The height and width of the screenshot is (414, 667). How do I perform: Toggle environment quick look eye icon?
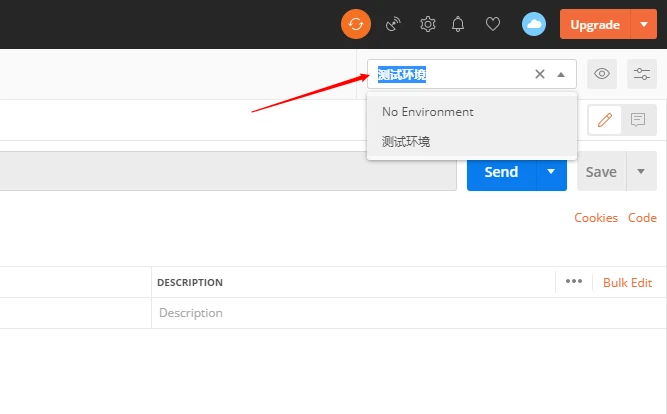coord(601,74)
